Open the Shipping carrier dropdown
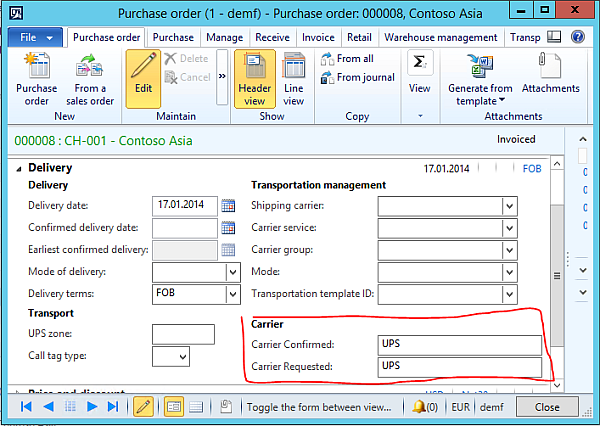 pyautogui.click(x=509, y=206)
